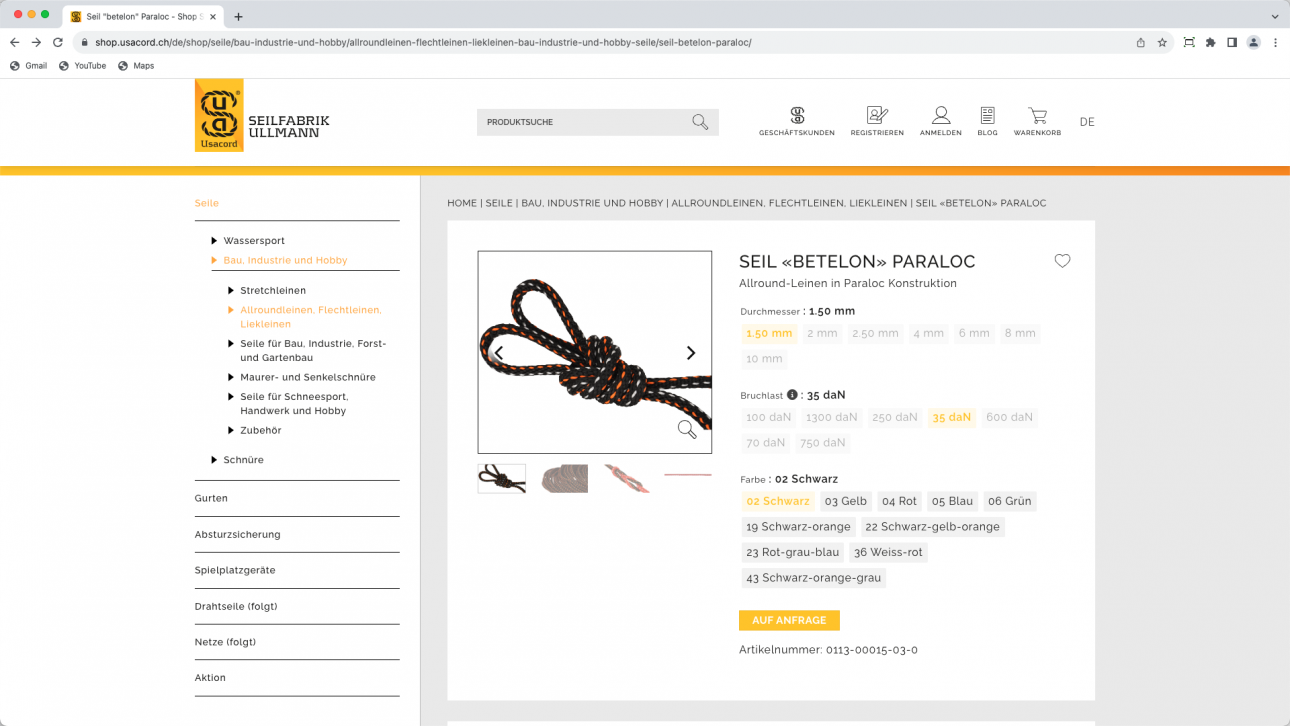Select color 05 Blau
Screen dimensions: 1290x726
pyautogui.click(x=952, y=501)
